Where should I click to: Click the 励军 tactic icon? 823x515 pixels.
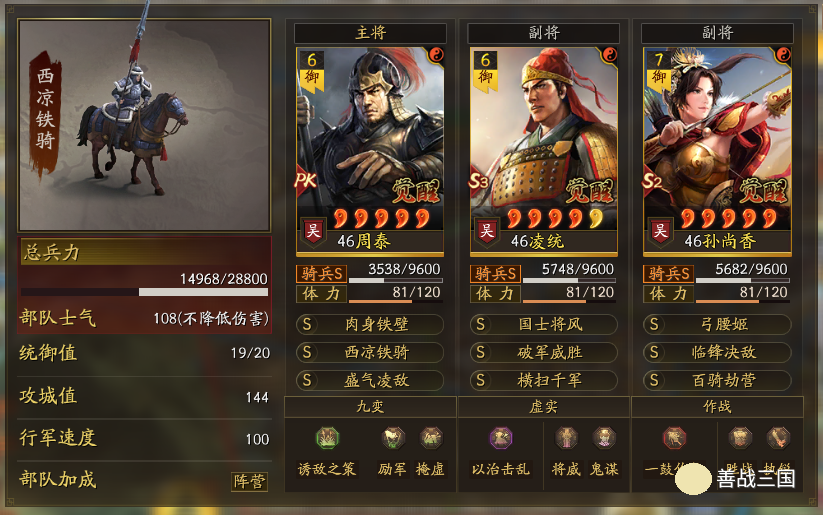393,438
